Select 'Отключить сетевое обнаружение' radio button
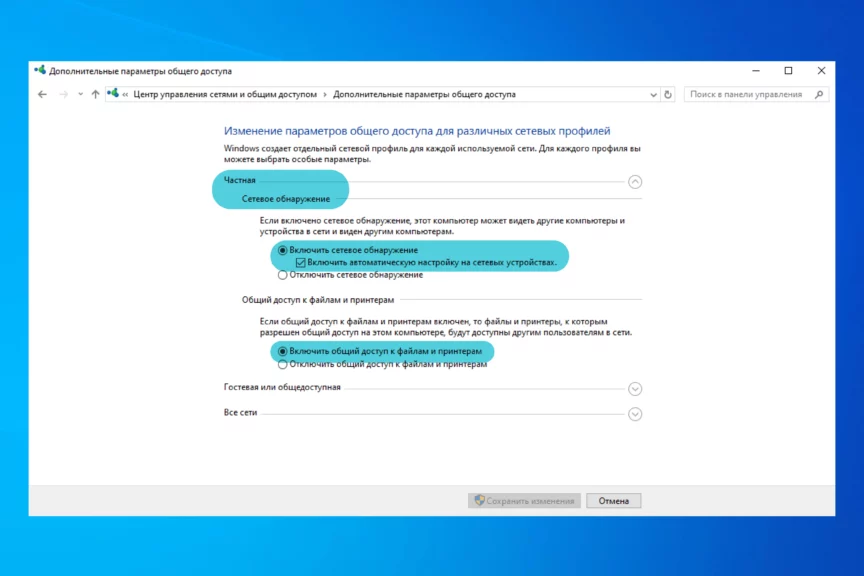 point(283,275)
